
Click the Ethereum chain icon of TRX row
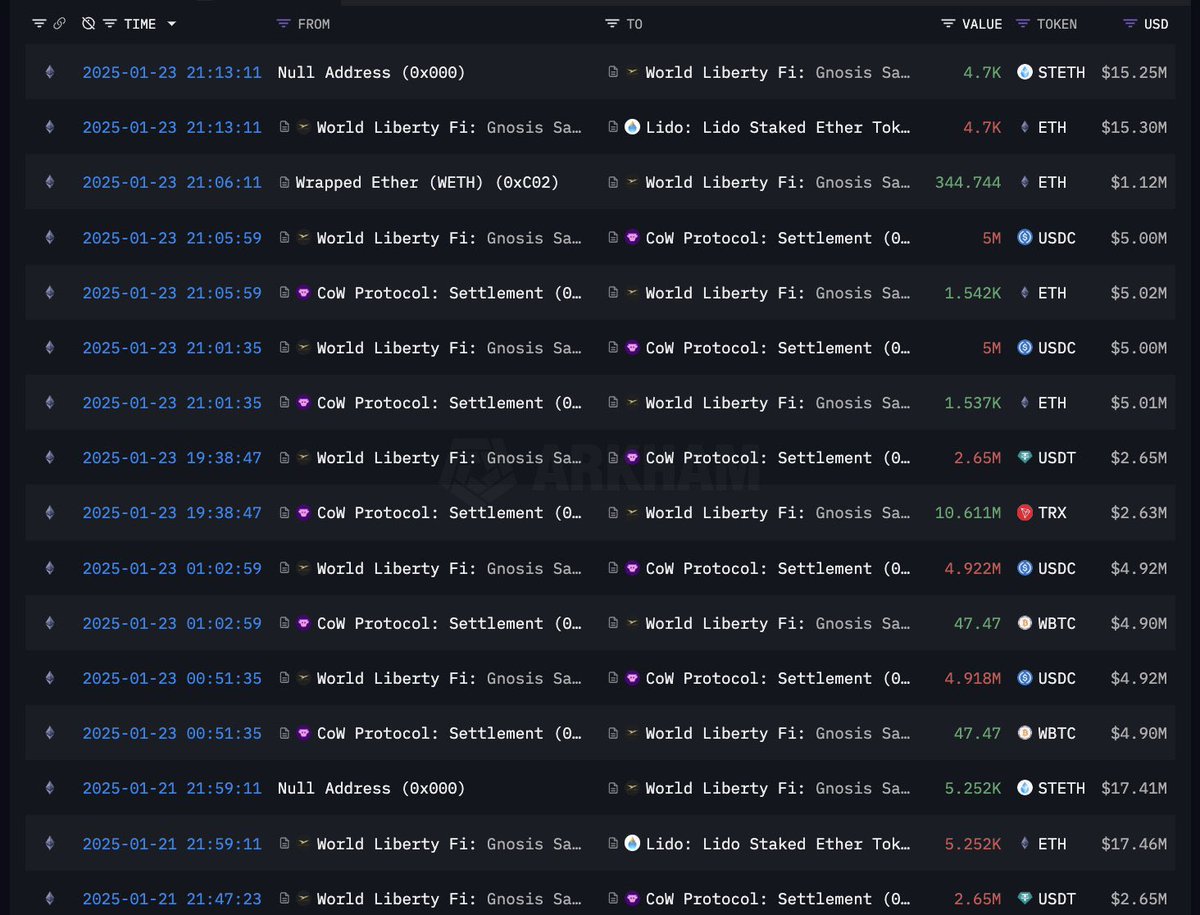tap(49, 513)
